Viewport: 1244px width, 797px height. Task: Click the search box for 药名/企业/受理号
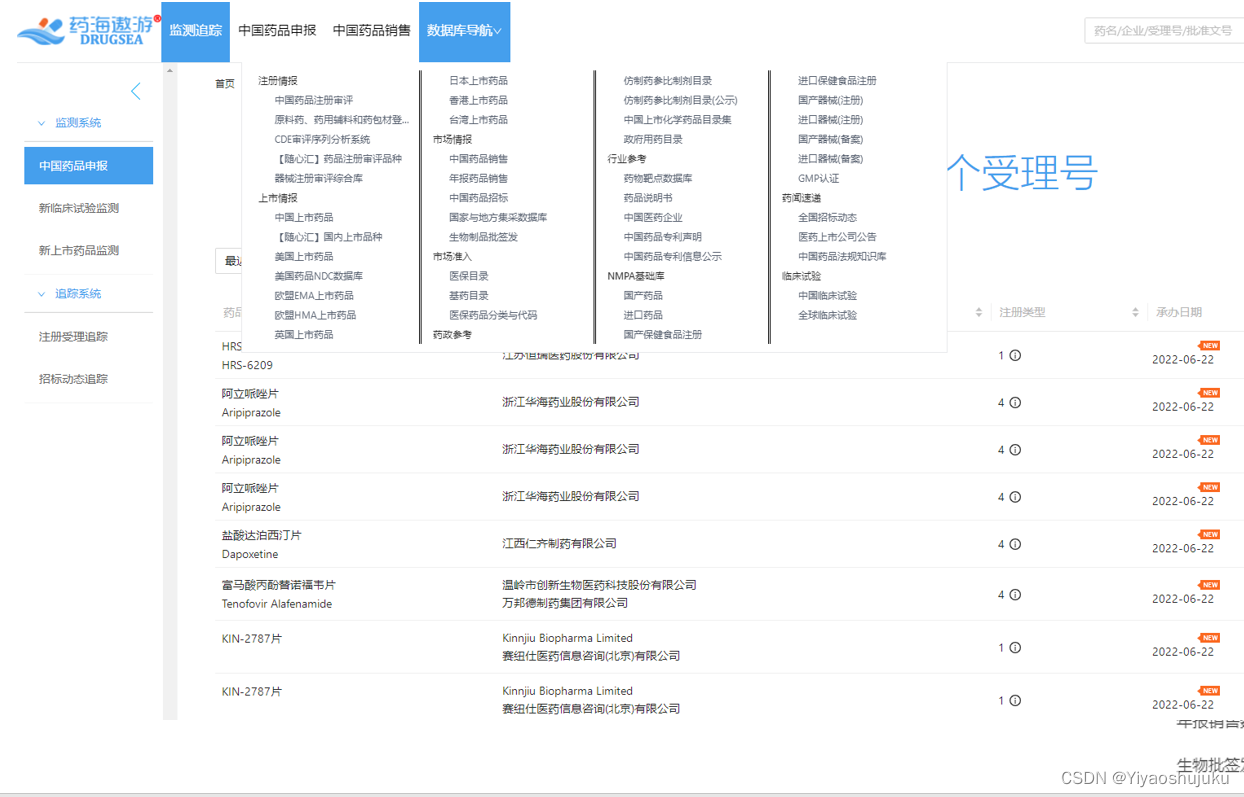coord(1164,31)
